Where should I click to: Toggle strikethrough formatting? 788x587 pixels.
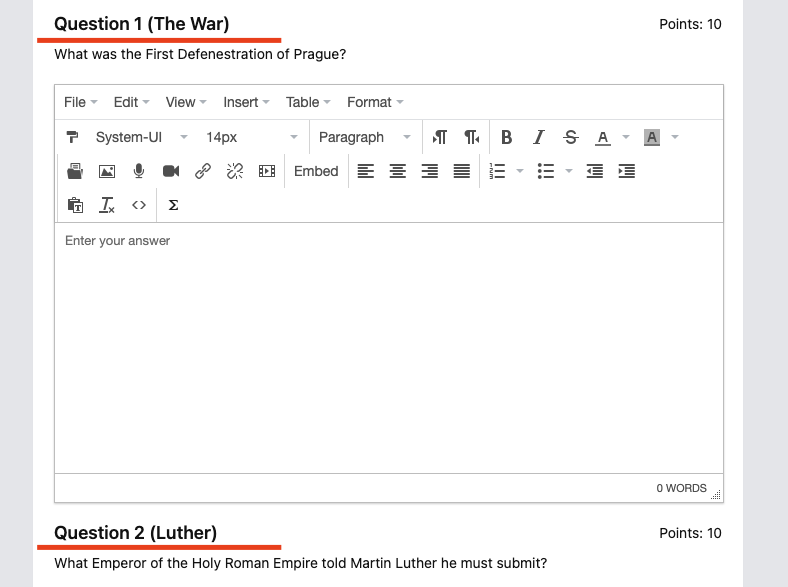pyautogui.click(x=571, y=137)
